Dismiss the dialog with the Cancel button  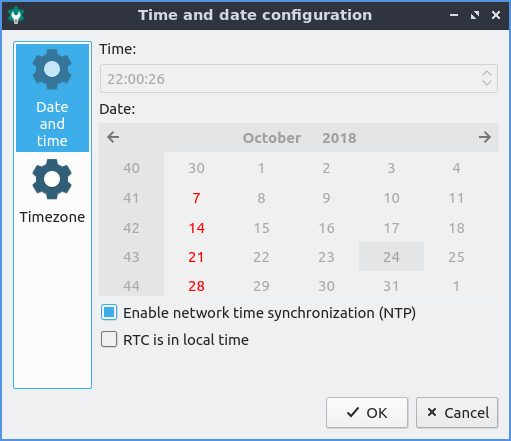coord(457,412)
